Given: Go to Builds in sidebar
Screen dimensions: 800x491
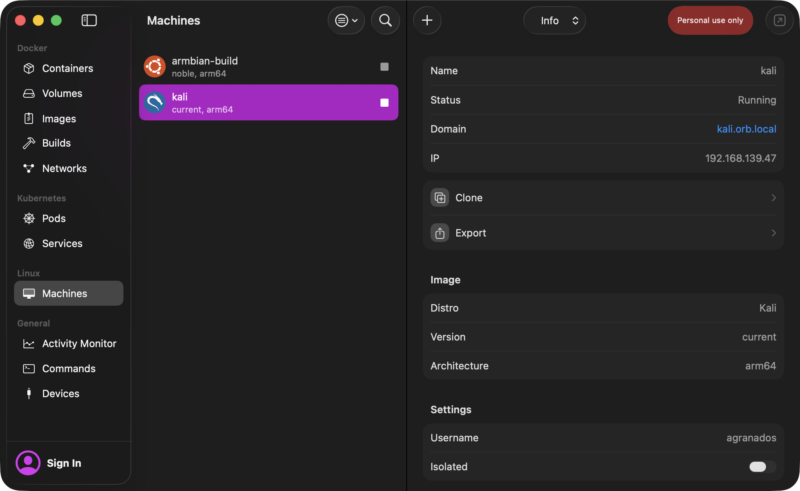Looking at the screenshot, I should point(56,143).
